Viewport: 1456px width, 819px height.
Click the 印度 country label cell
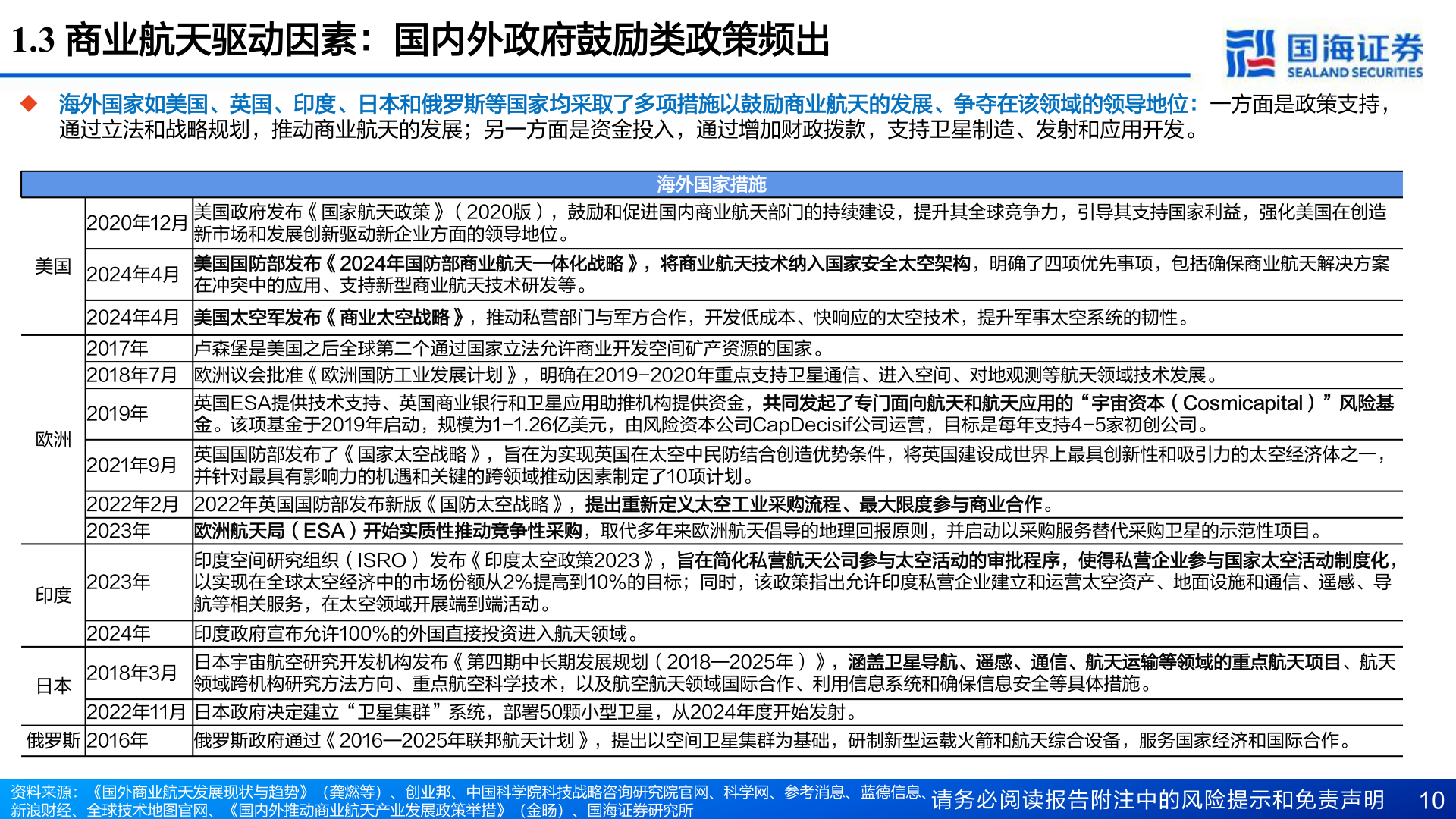tap(53, 595)
